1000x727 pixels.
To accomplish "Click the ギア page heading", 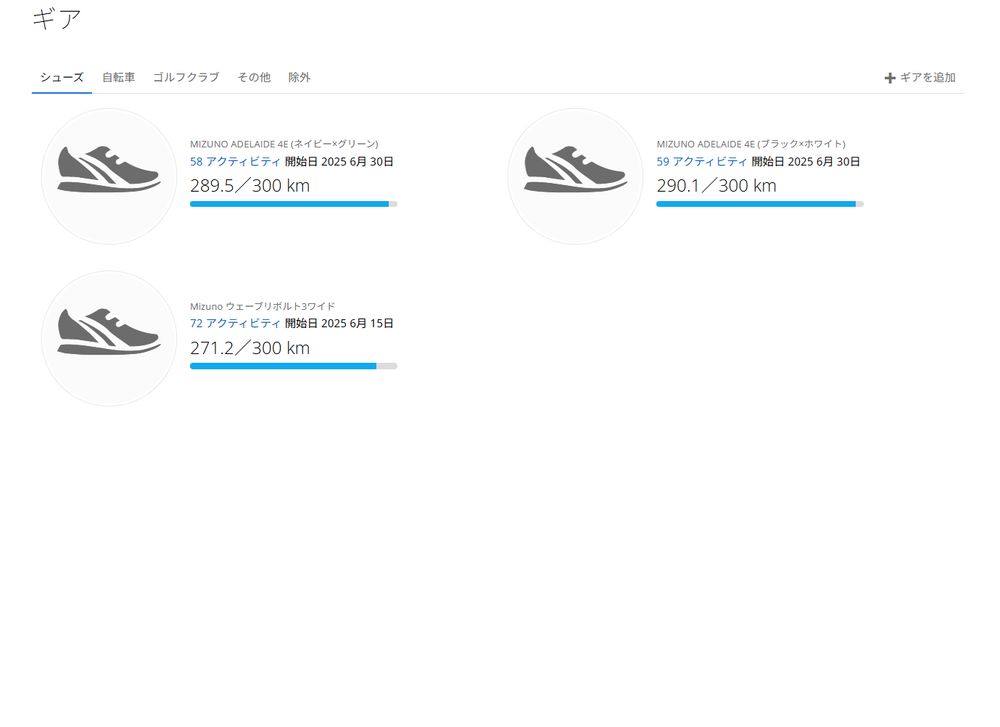I will coord(57,18).
